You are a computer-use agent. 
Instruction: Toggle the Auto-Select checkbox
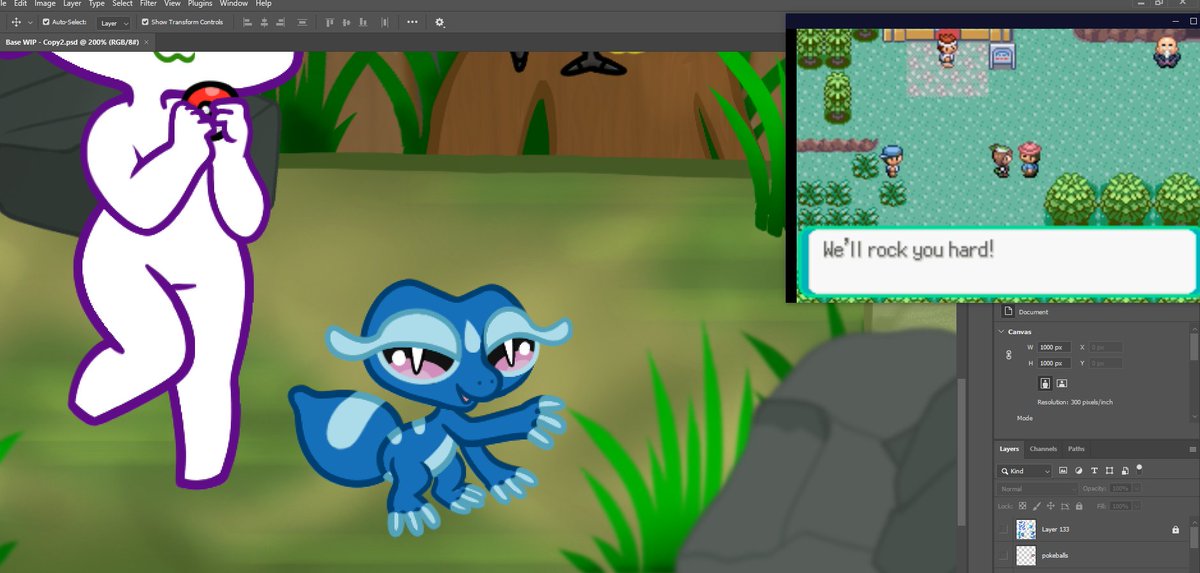point(45,21)
